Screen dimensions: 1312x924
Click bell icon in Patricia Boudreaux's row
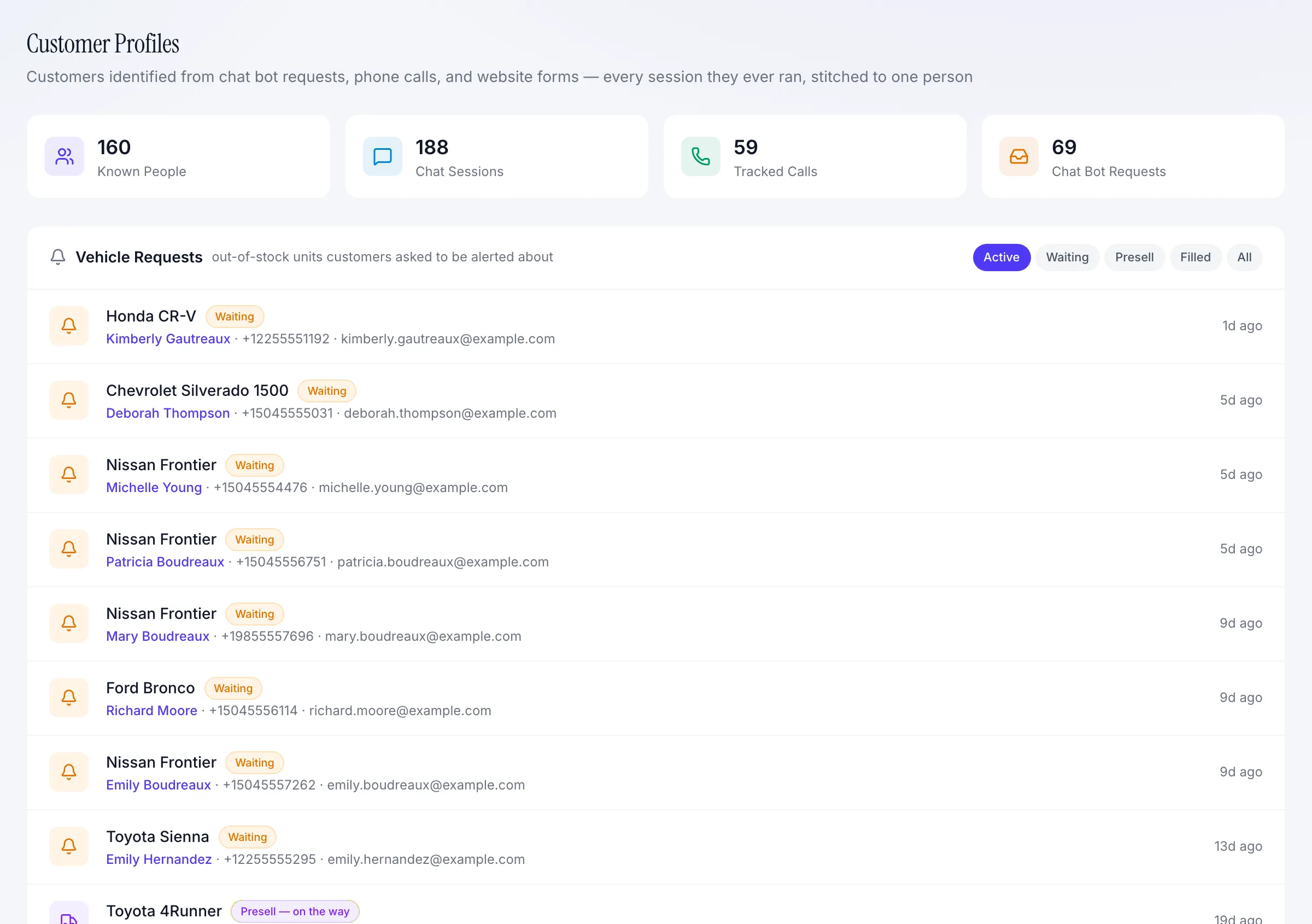click(68, 549)
